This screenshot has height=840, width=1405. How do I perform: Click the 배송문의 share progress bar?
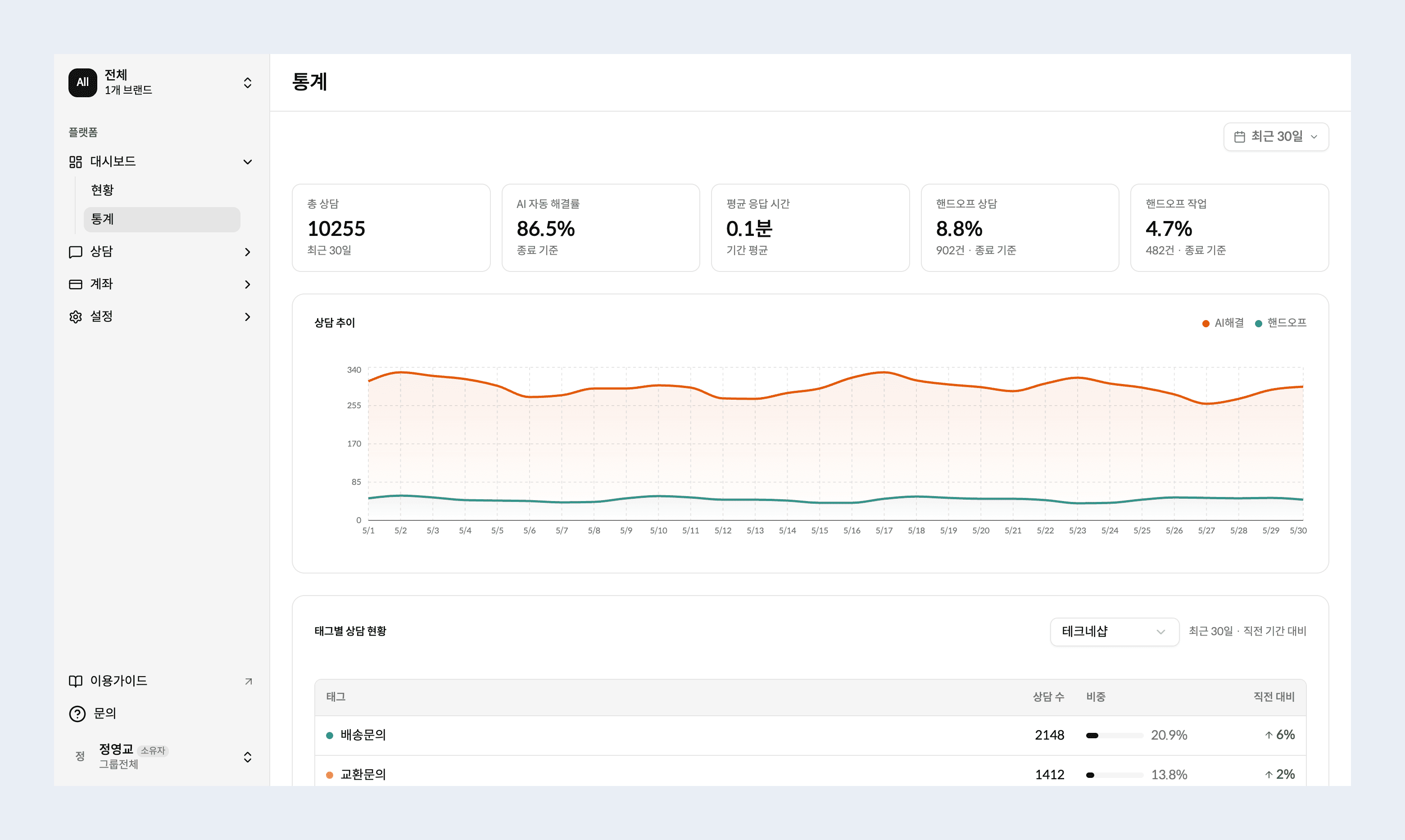pos(1114,735)
